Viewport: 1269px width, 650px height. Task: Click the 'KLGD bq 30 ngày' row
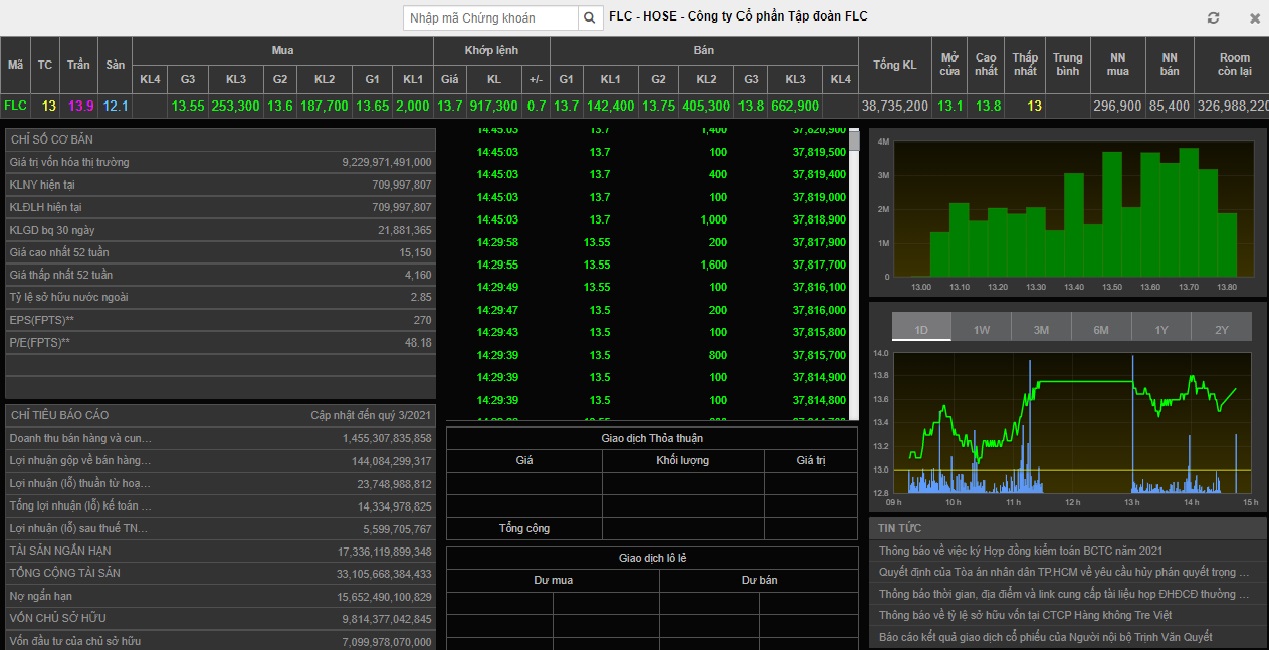pos(221,229)
